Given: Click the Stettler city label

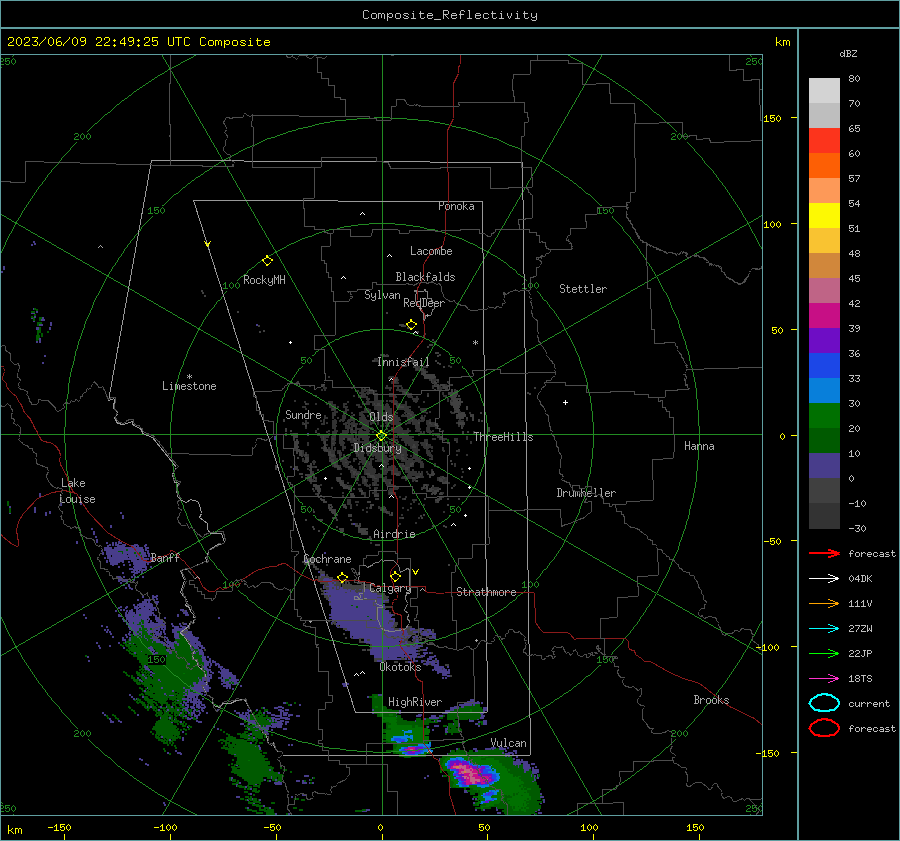Looking at the screenshot, I should (x=583, y=289).
